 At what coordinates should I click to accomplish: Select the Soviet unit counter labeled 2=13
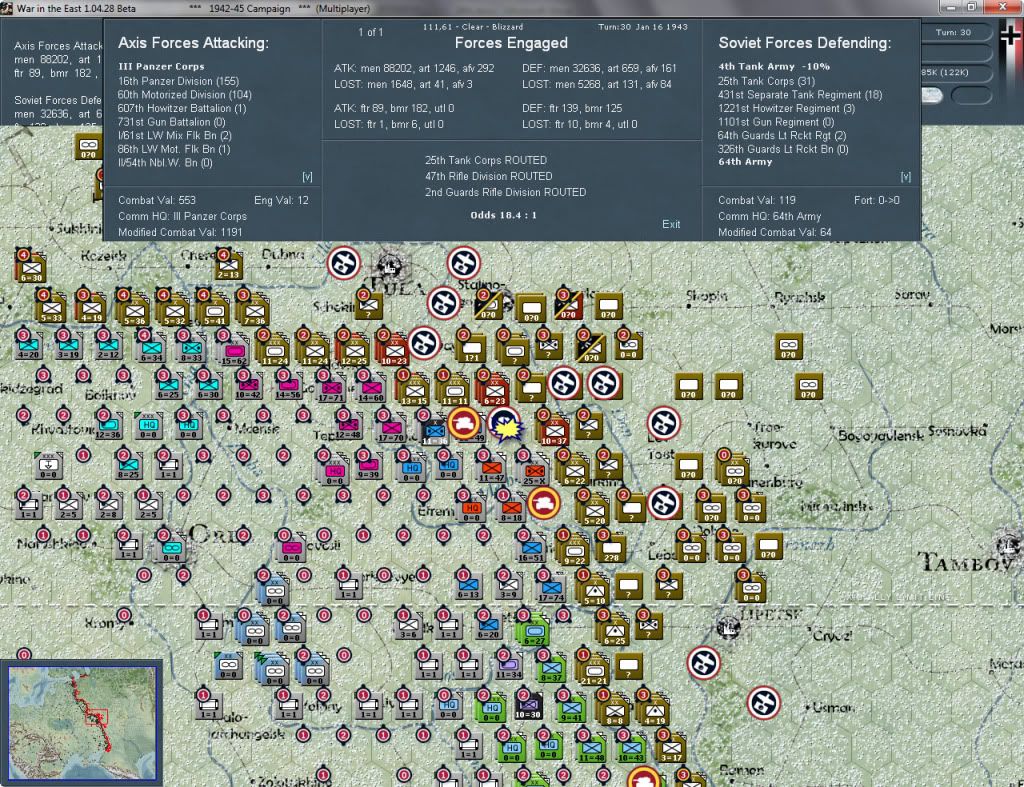(x=229, y=266)
